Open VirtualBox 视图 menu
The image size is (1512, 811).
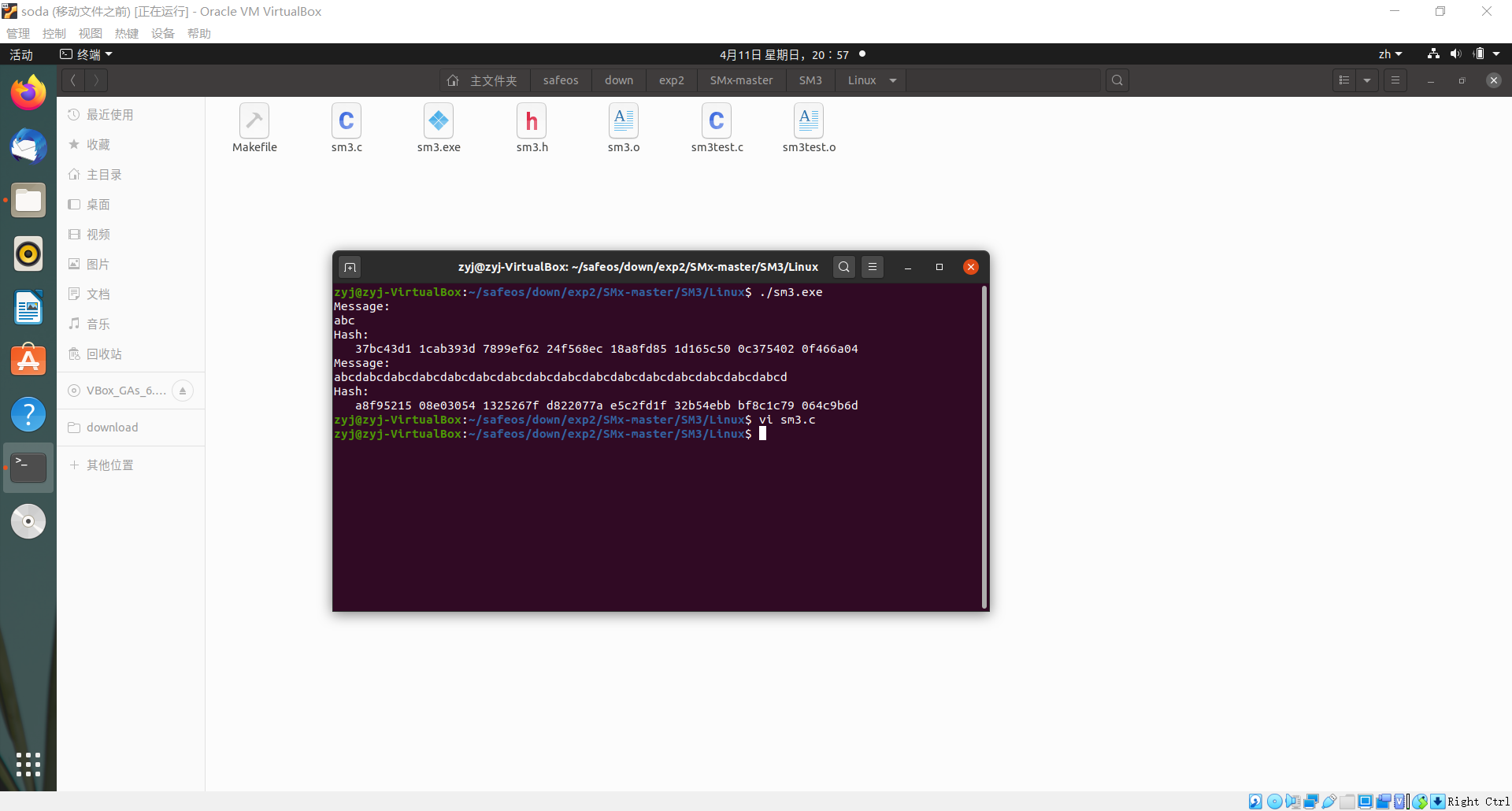[x=91, y=33]
